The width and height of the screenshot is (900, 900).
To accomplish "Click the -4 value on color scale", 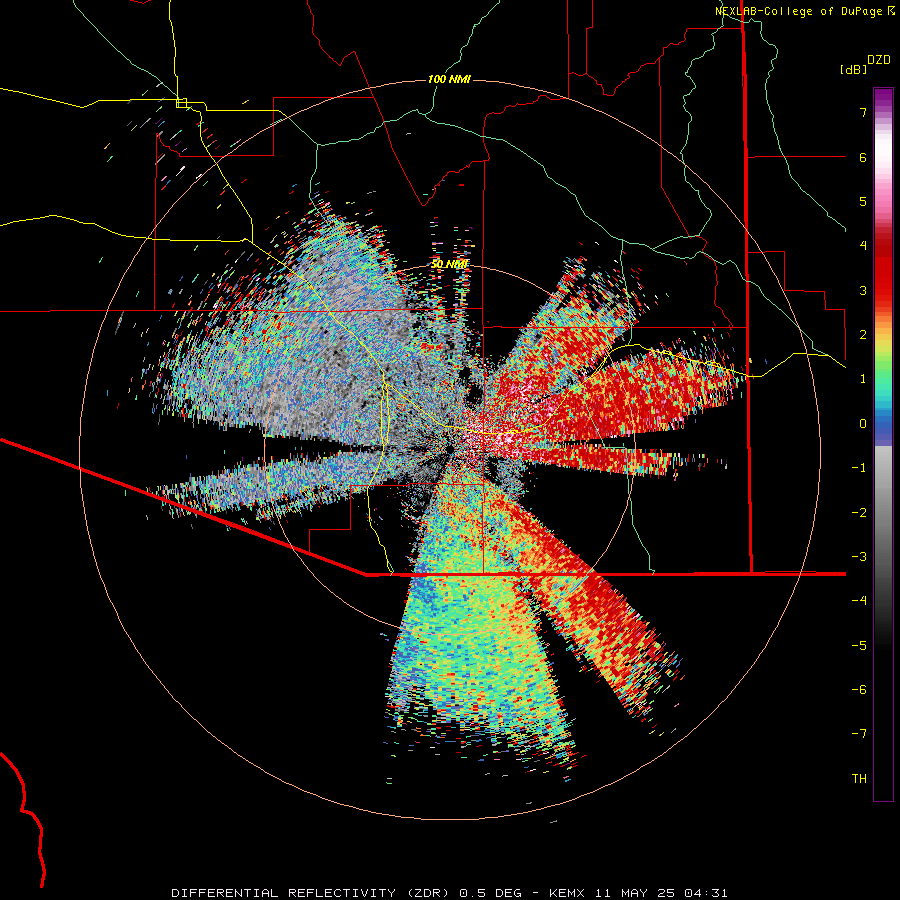I will point(859,601).
